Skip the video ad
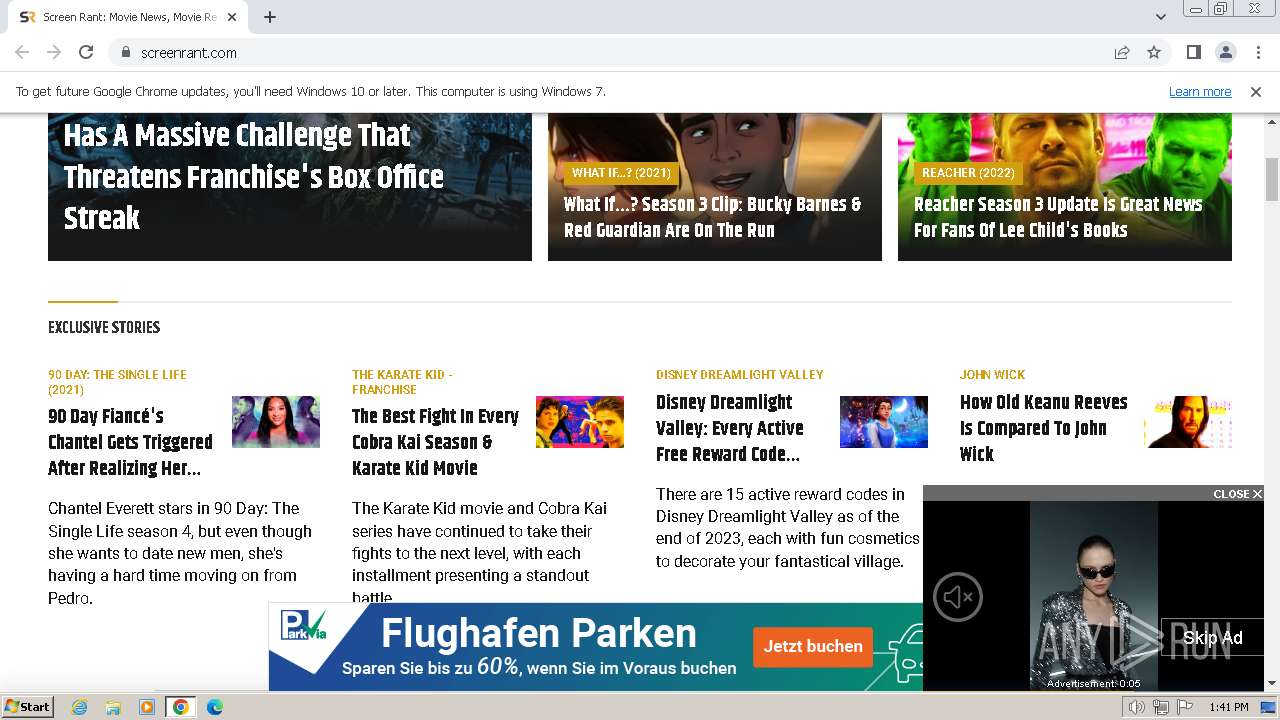 click(1212, 638)
